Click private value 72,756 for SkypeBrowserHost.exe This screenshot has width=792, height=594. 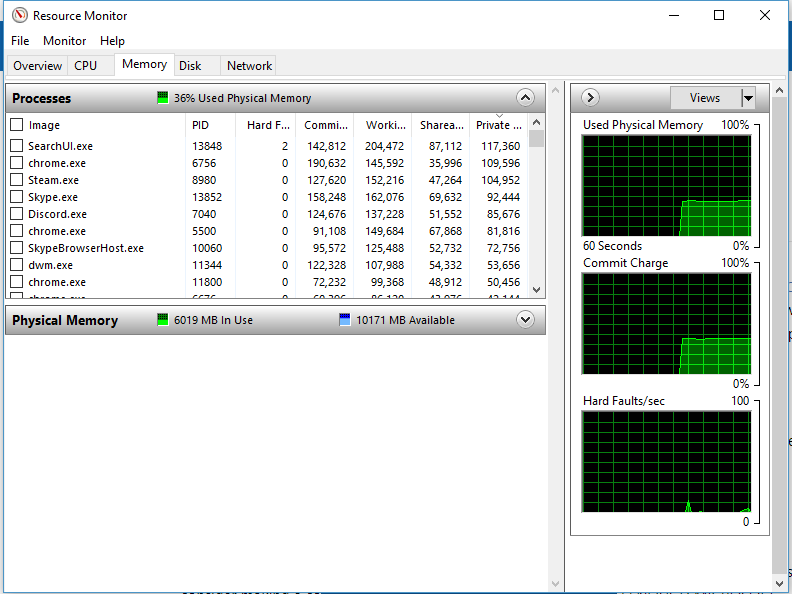tap(504, 248)
